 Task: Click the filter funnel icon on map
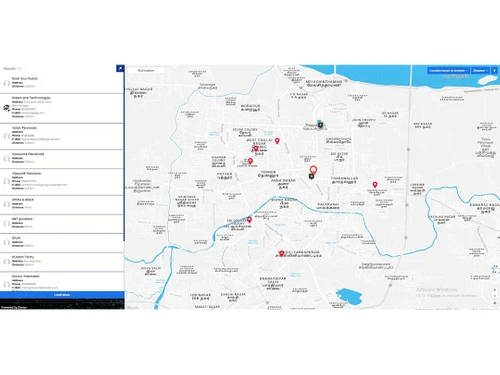[494, 71]
